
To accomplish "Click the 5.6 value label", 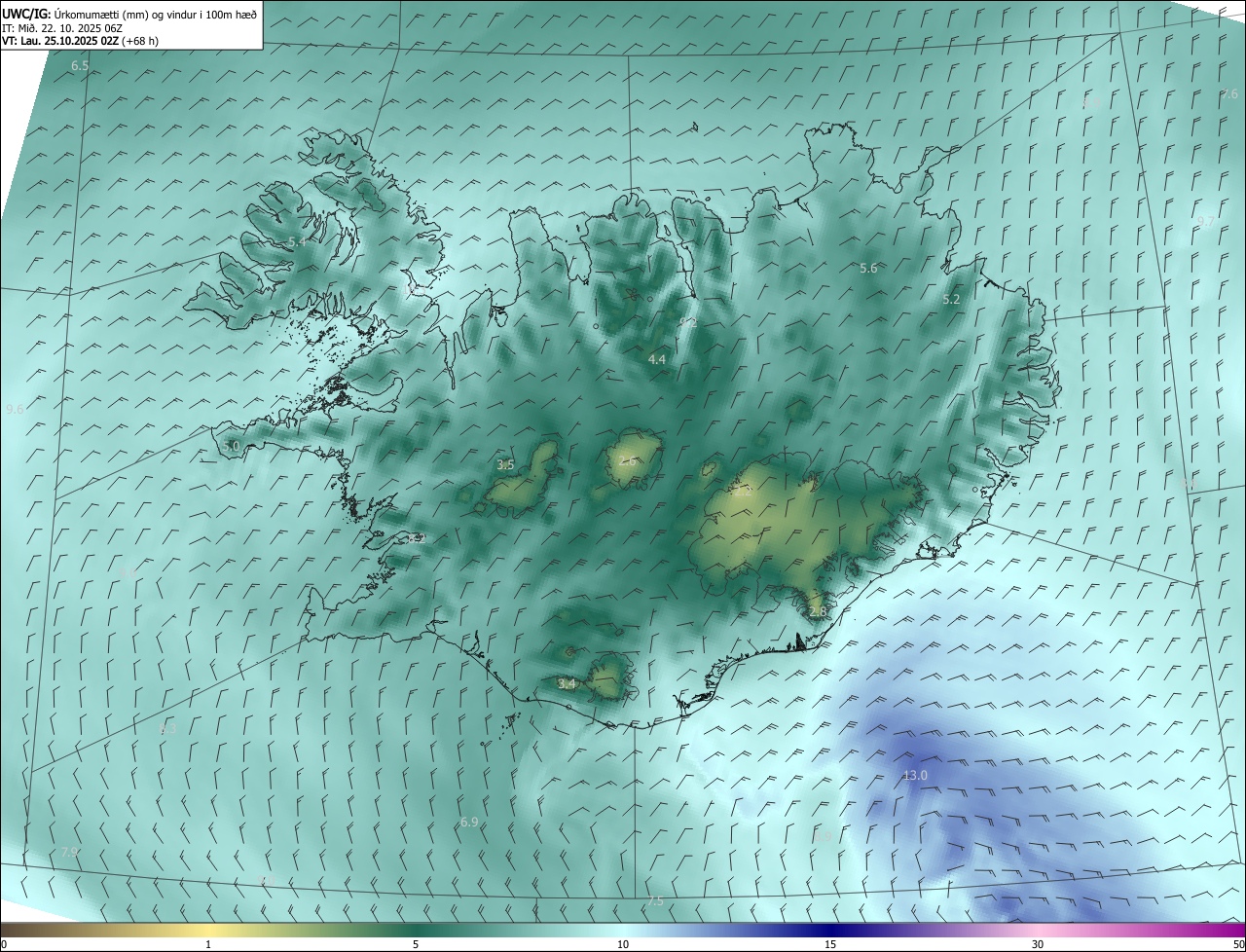I will pyautogui.click(x=868, y=269).
